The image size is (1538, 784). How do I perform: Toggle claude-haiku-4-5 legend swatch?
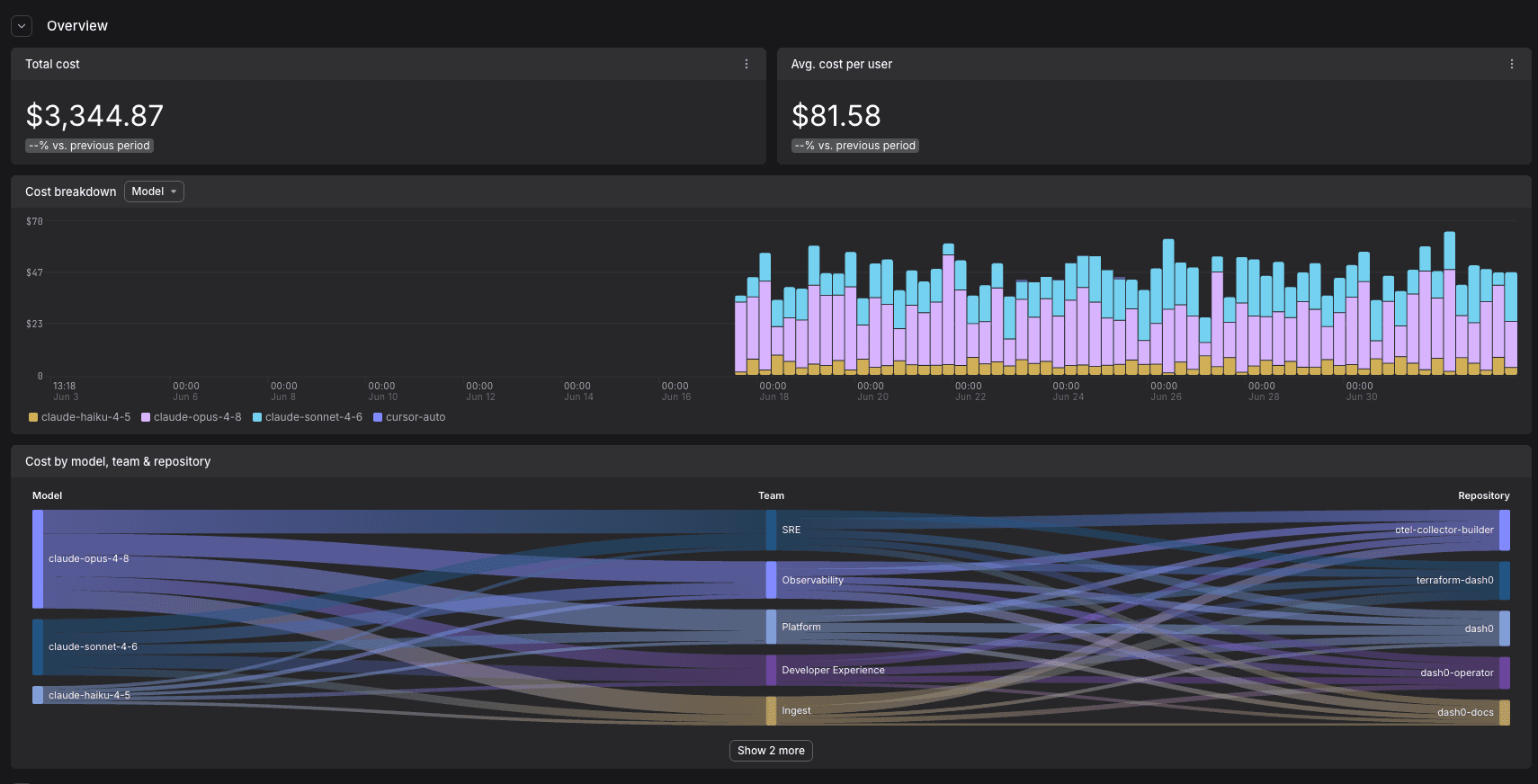(x=33, y=417)
